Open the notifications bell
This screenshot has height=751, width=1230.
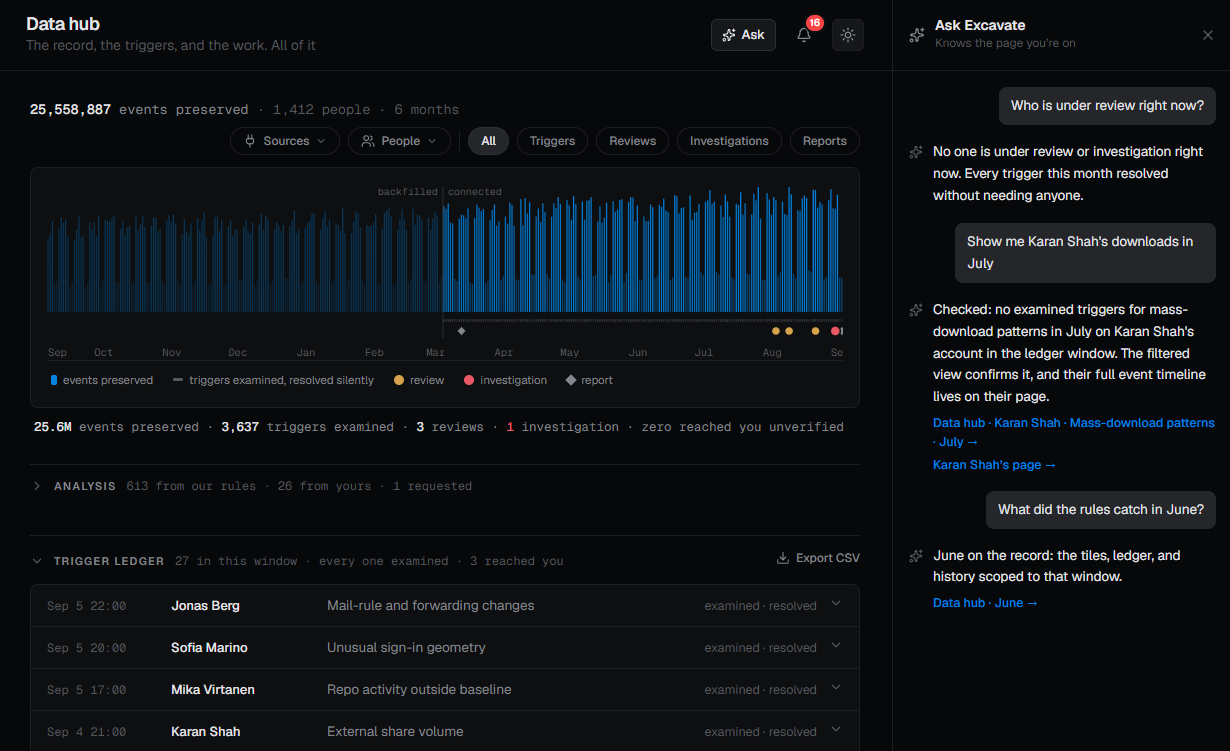click(x=804, y=35)
